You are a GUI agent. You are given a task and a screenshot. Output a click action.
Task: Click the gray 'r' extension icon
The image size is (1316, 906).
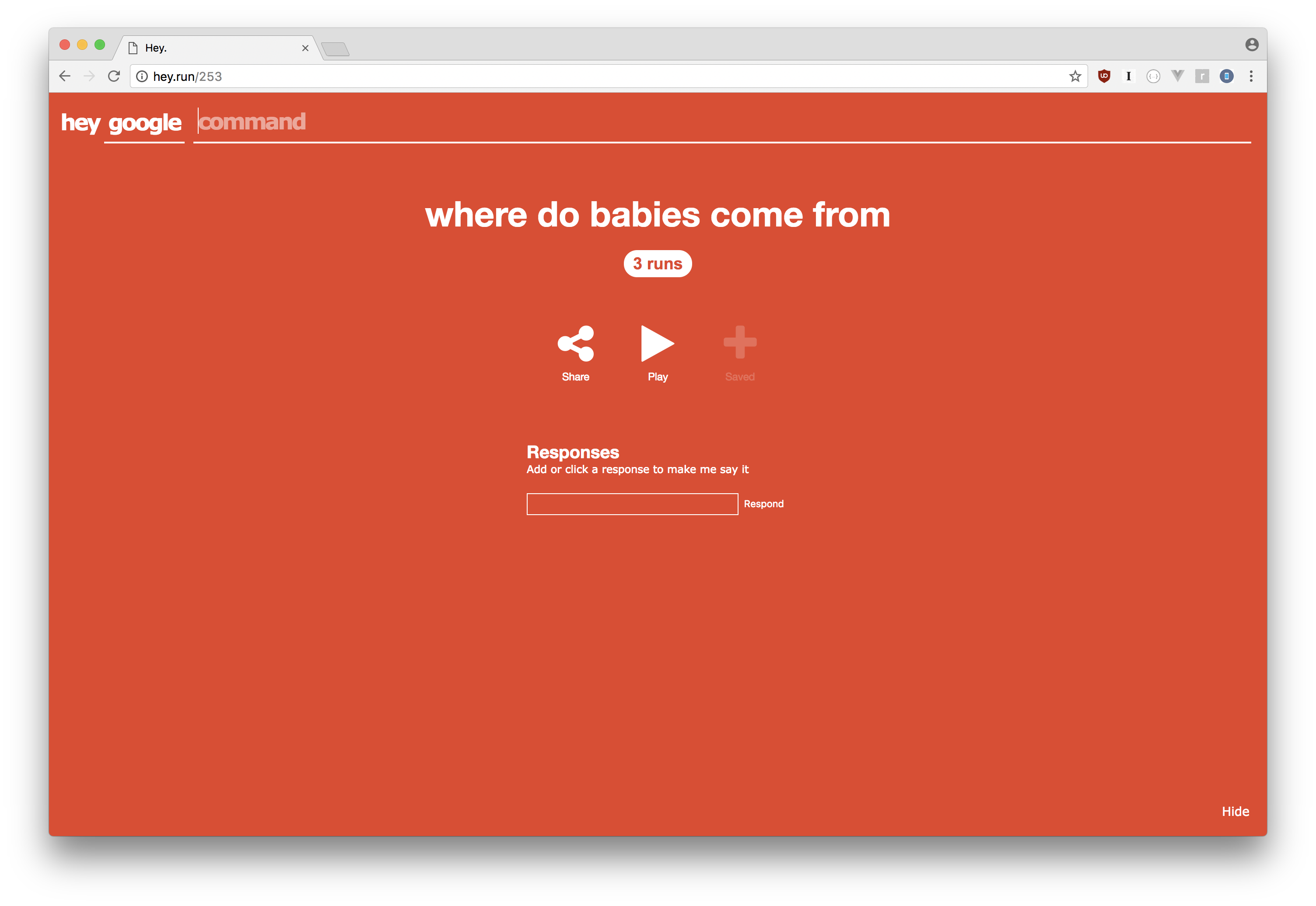(1202, 76)
